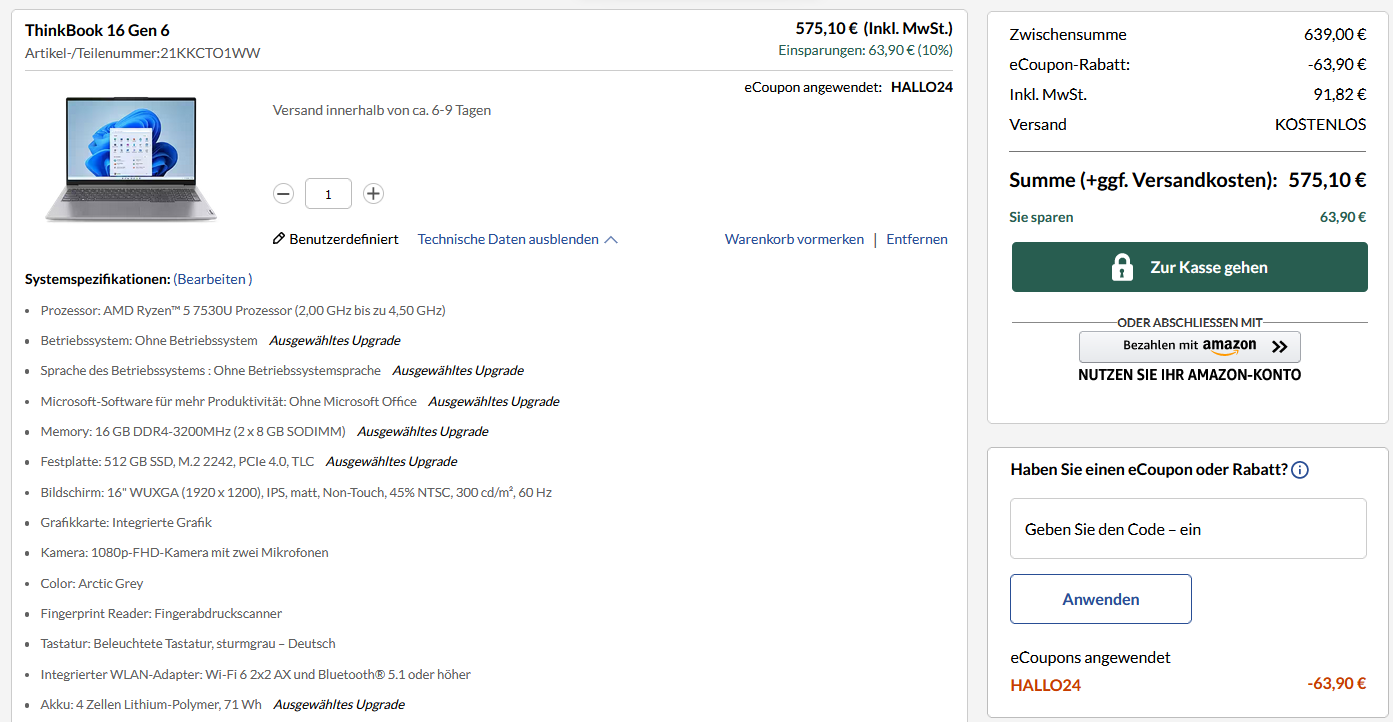Click the HALLO24 coupon label
Viewport: 1393px width, 722px height.
[1045, 685]
